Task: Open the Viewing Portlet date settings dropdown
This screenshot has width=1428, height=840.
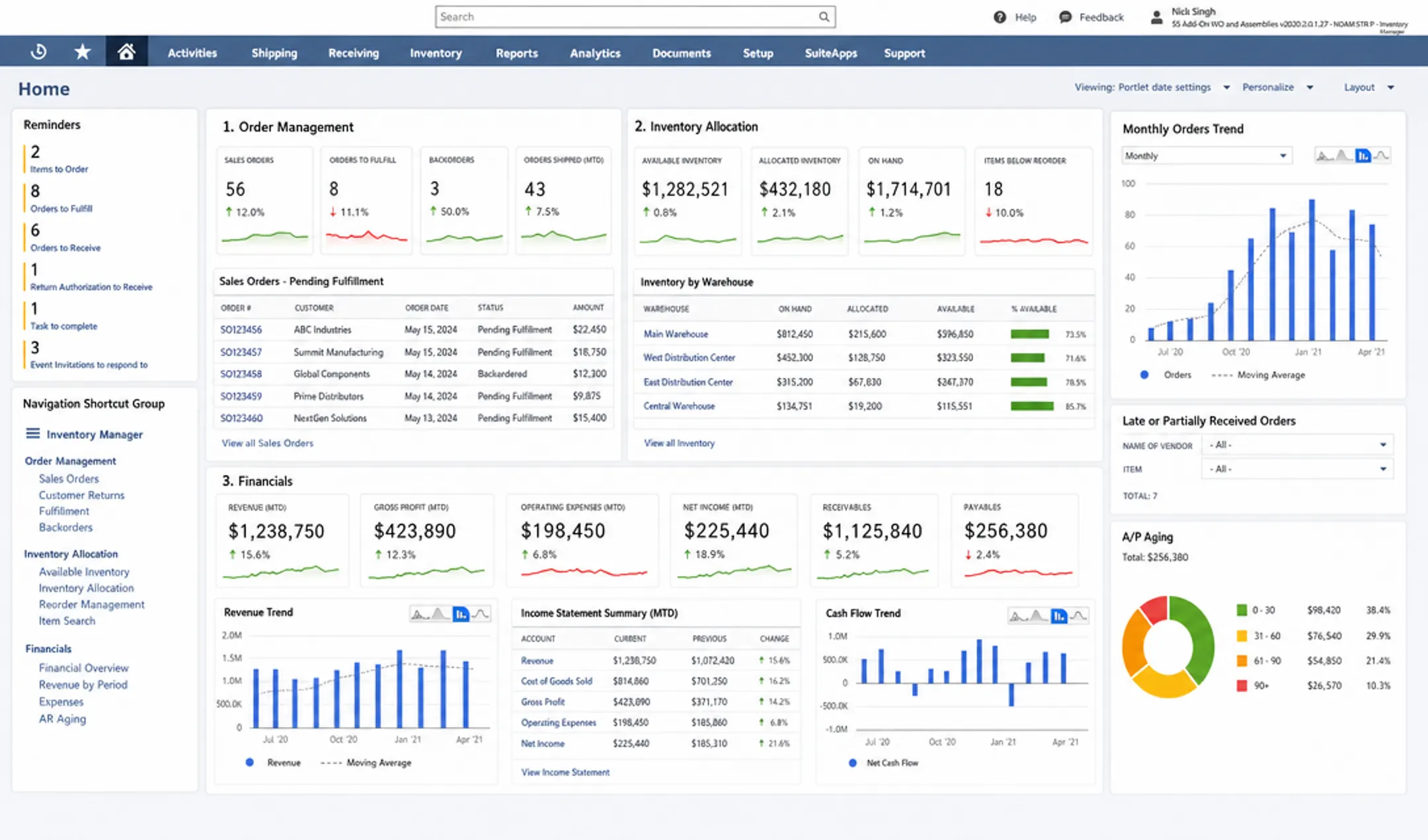Action: click(1152, 87)
